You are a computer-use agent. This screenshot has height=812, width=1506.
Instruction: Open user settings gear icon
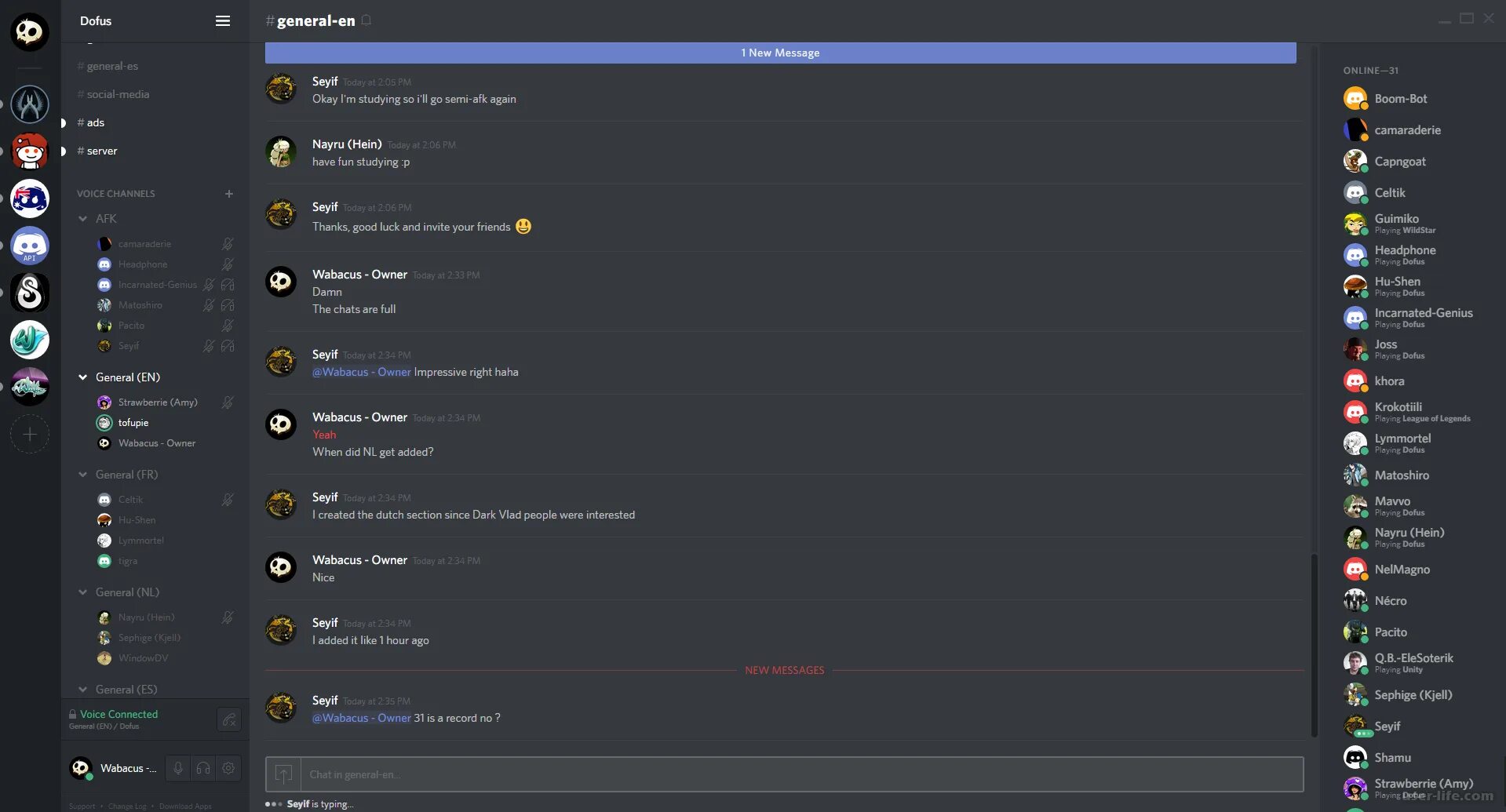228,768
